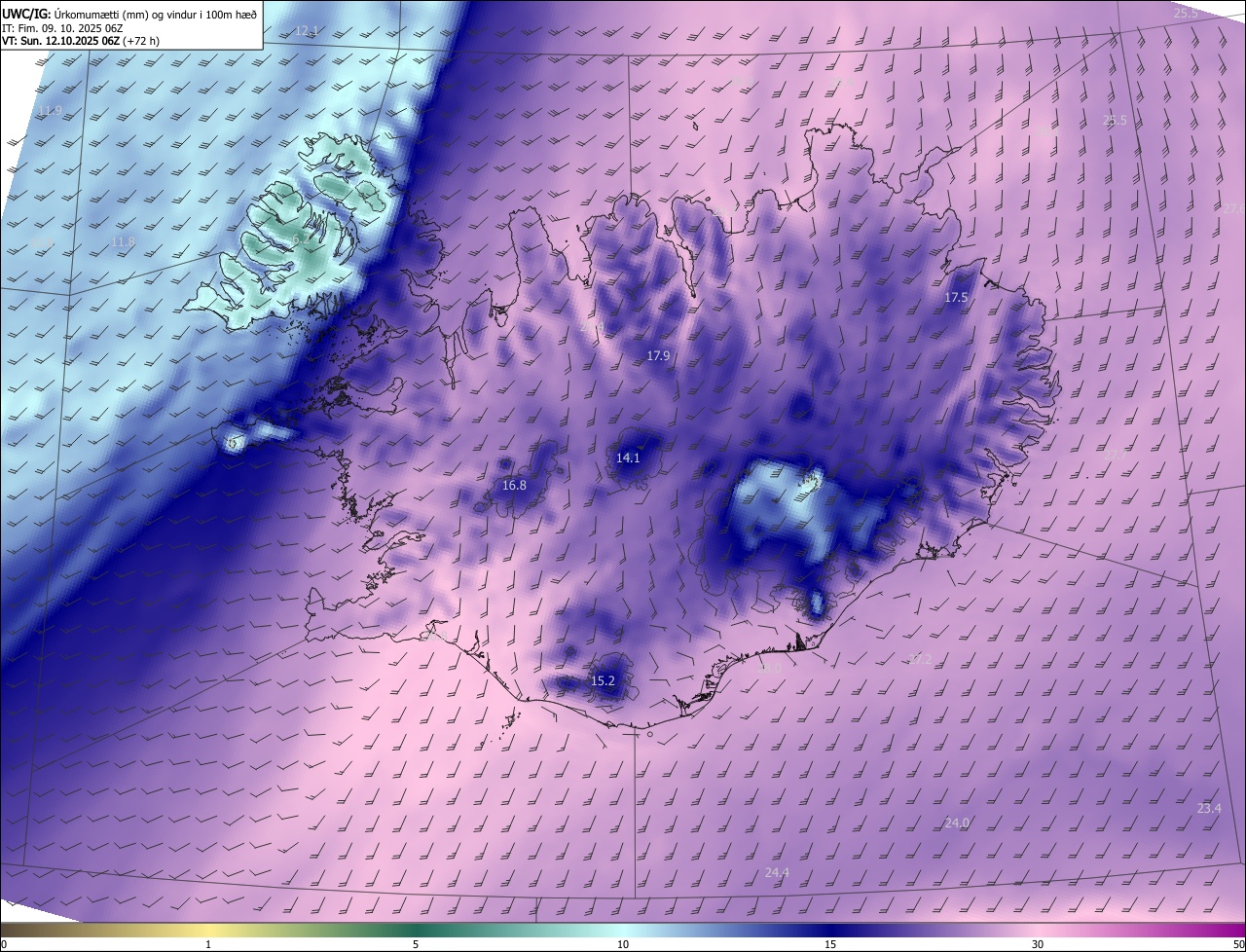Click the 24.4 value label
This screenshot has height=952, width=1246.
(777, 873)
